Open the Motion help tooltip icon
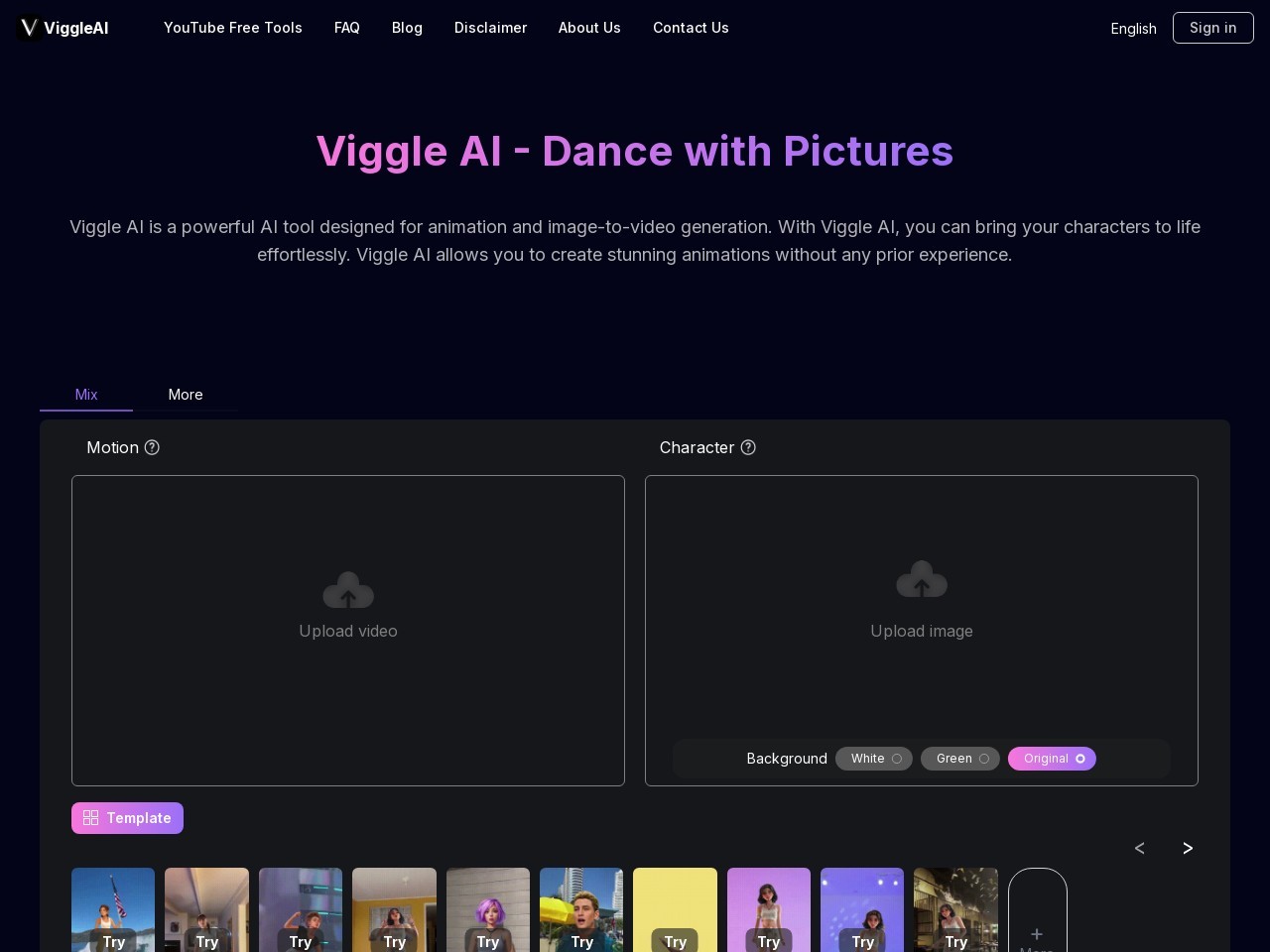This screenshot has width=1270, height=952. (x=152, y=447)
